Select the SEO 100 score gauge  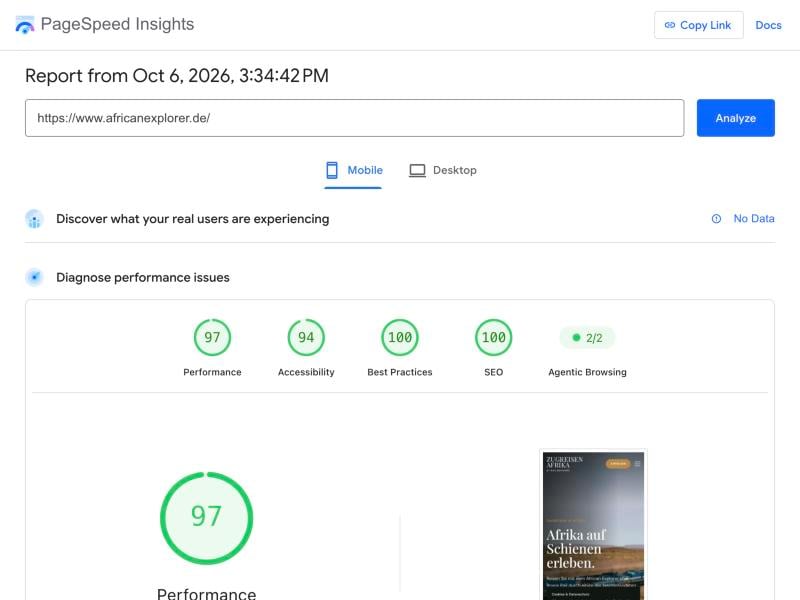[x=493, y=337]
